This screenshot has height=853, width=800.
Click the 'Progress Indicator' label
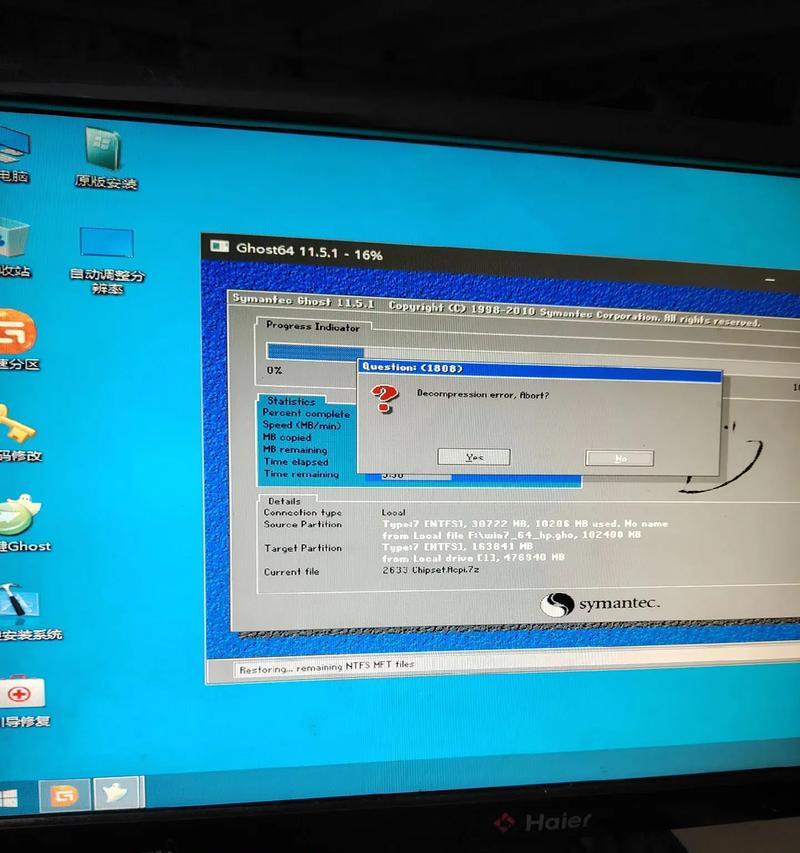313,326
